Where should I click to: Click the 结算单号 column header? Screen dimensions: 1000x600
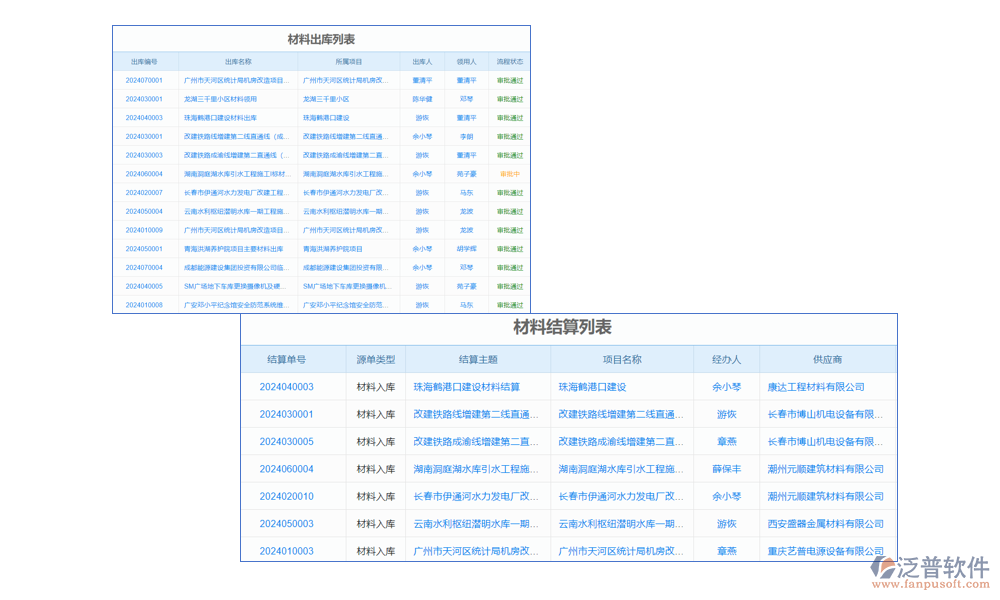pos(286,359)
